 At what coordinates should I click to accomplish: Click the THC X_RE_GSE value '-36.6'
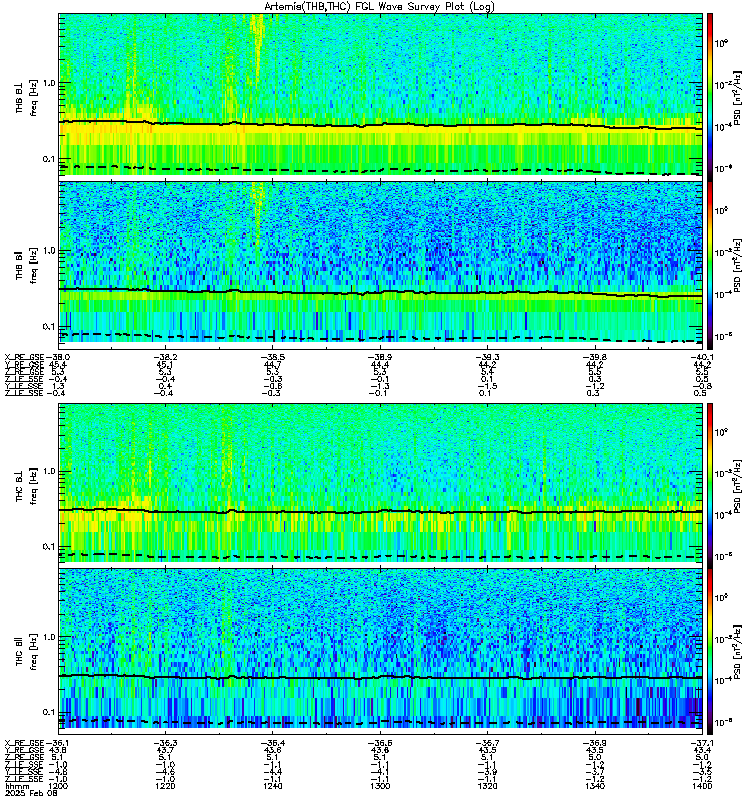coord(380,743)
